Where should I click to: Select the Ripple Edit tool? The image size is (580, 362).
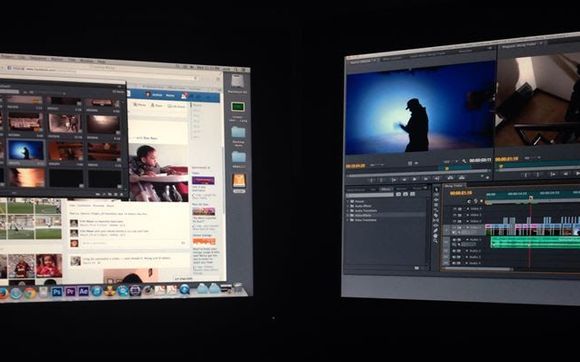(x=436, y=200)
